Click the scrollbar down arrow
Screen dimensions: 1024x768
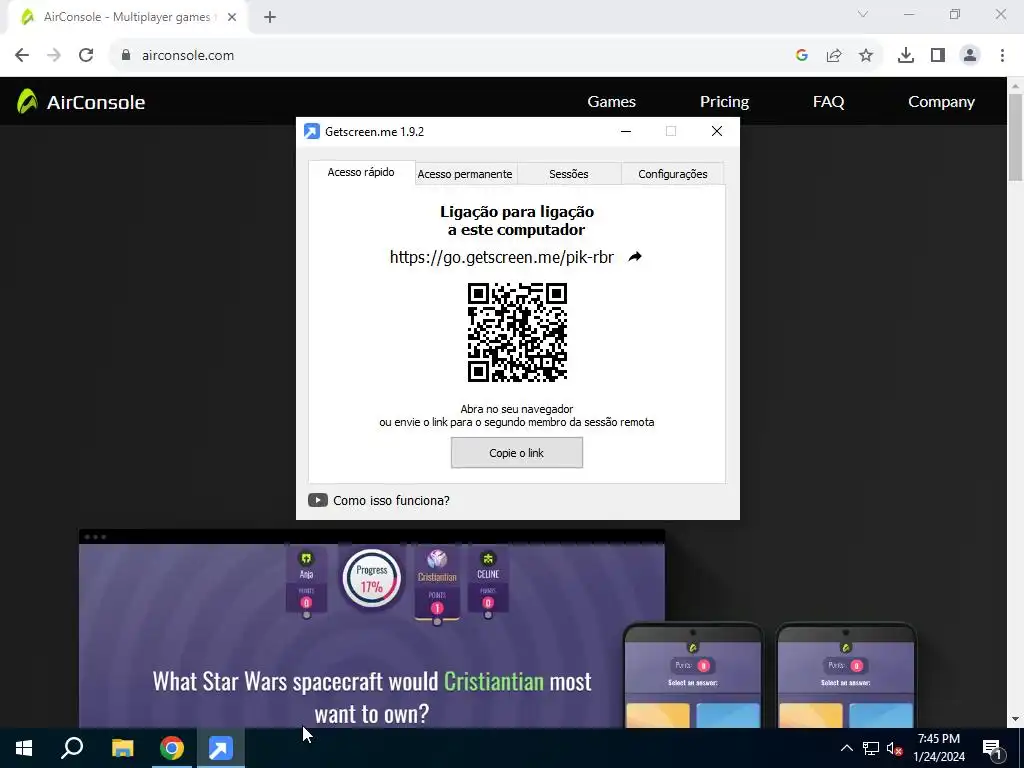[1016, 719]
